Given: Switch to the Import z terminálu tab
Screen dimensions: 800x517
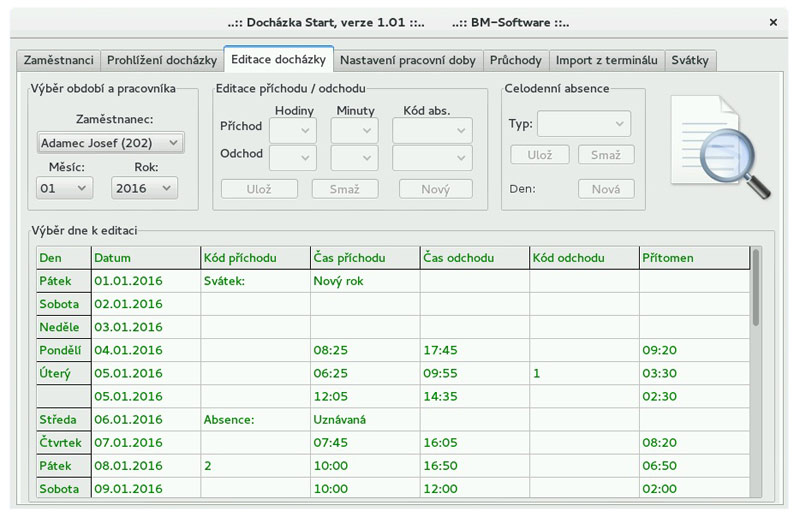Looking at the screenshot, I should coord(606,61).
